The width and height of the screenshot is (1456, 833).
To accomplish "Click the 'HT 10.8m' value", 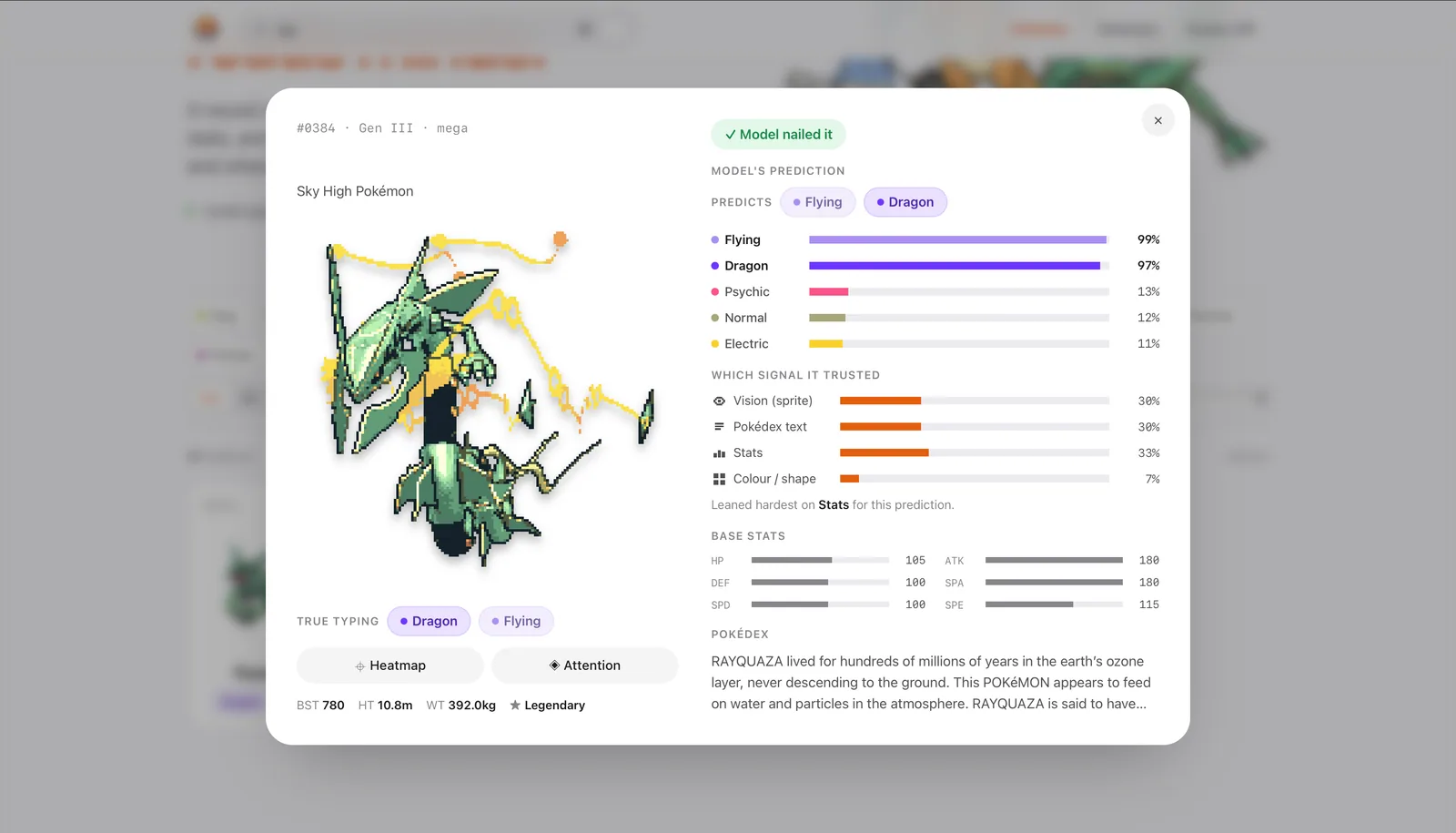I will pos(385,706).
